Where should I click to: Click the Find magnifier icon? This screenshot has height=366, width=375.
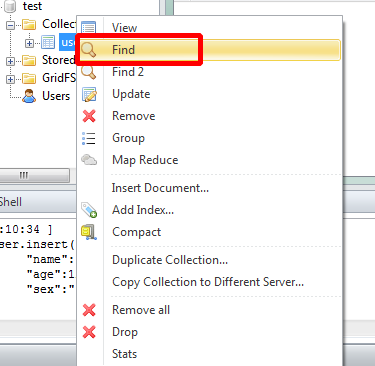[89, 50]
